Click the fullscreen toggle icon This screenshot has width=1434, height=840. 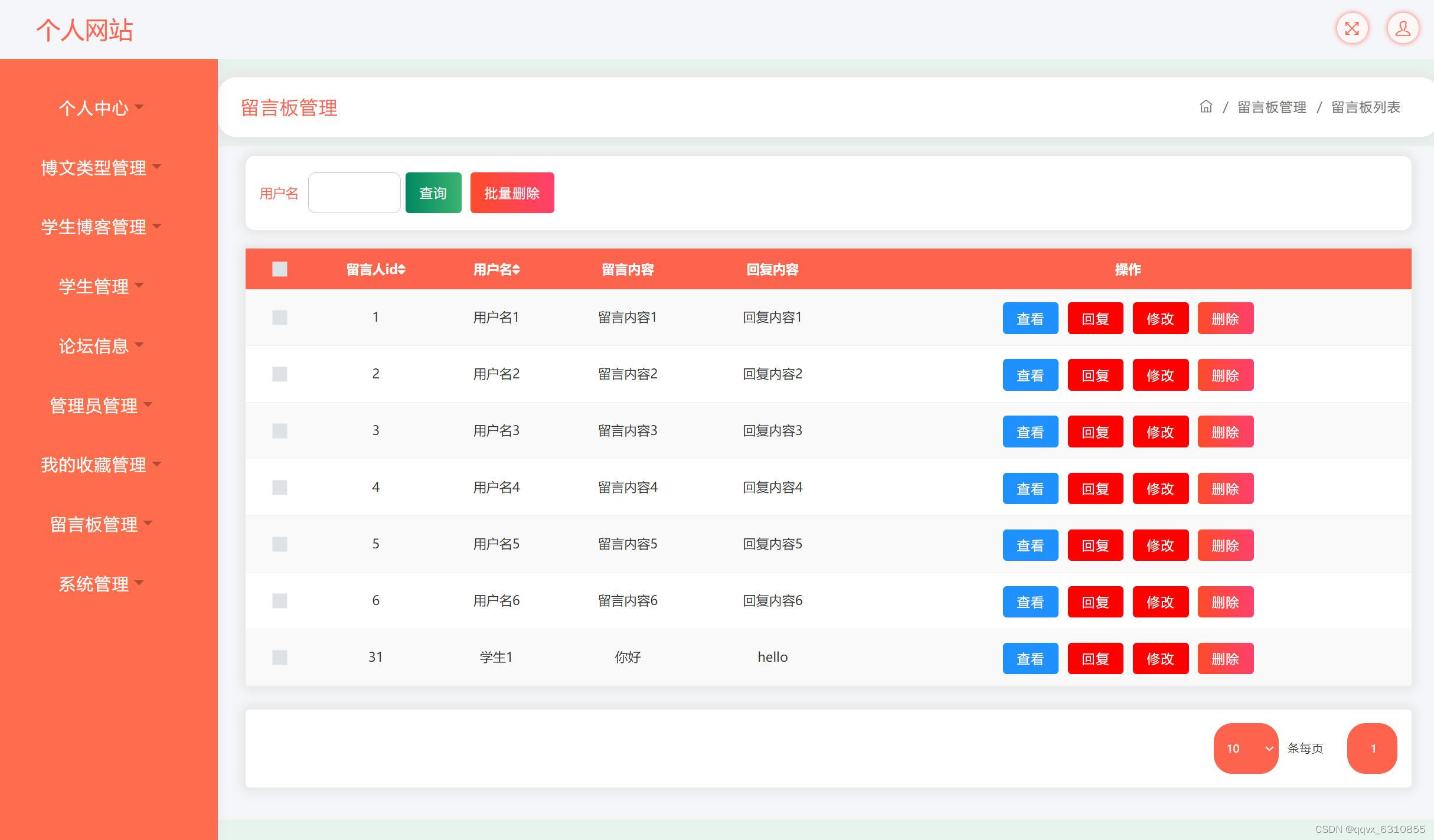pyautogui.click(x=1351, y=28)
